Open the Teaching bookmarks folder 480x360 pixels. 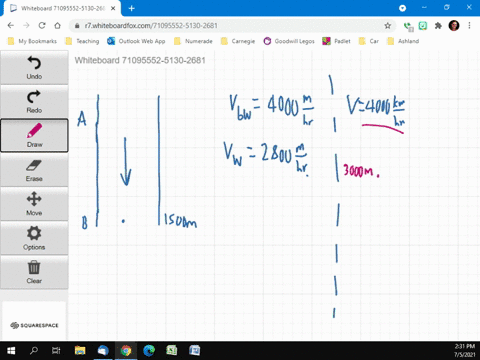click(x=83, y=41)
